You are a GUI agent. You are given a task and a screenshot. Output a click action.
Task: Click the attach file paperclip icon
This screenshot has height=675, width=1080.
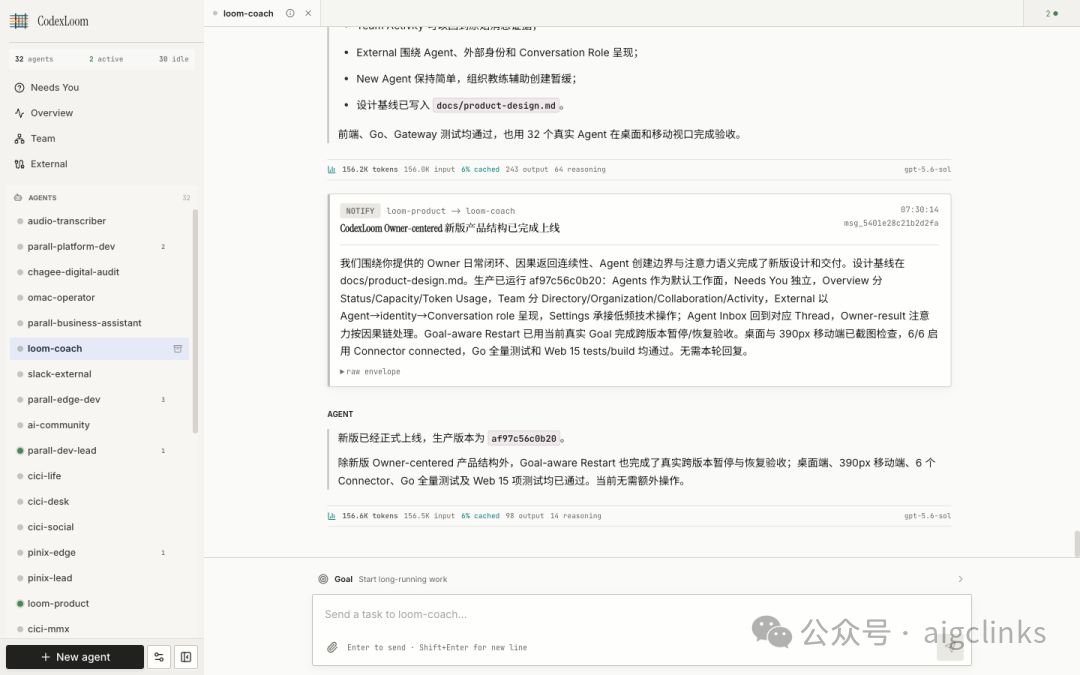click(x=332, y=647)
